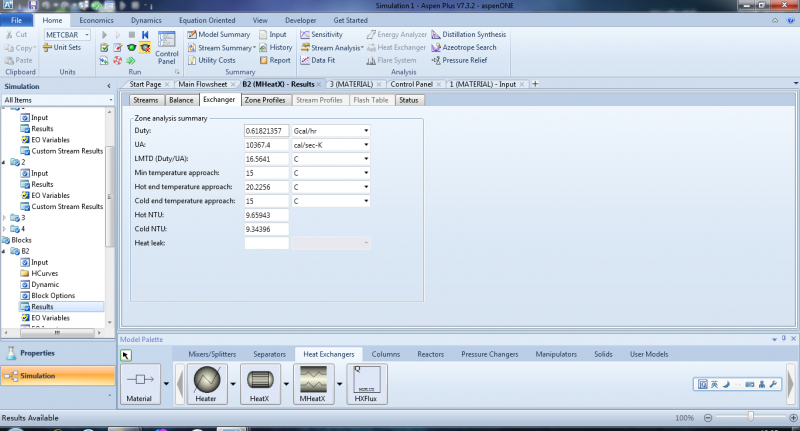Open the All Items filter dropdown
The width and height of the screenshot is (800, 431).
tap(109, 100)
